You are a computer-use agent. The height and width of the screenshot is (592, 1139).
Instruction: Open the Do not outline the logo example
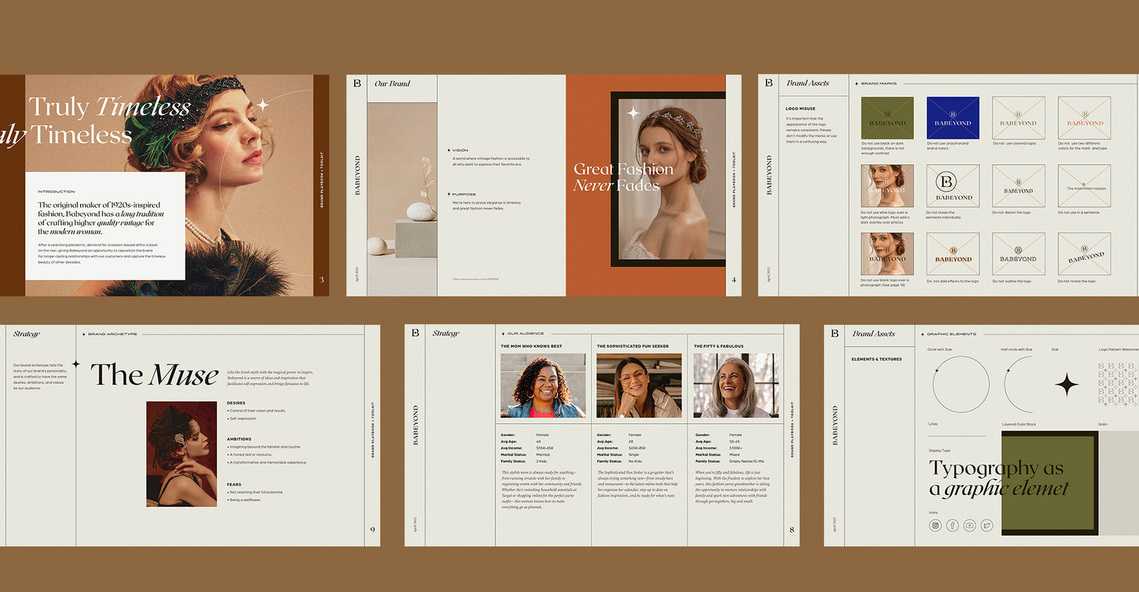[1018, 254]
